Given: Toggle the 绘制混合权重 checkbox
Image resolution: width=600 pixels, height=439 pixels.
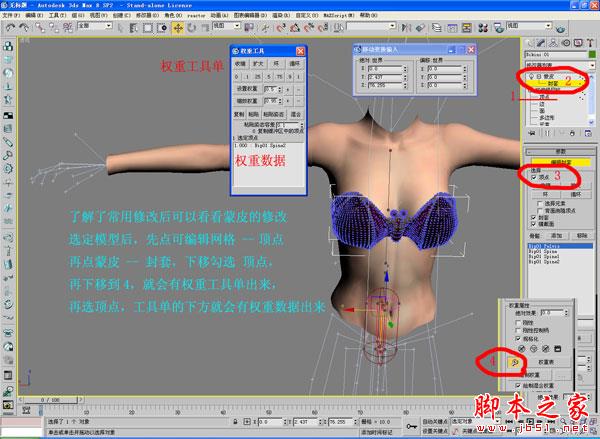Looking at the screenshot, I should (x=518, y=385).
